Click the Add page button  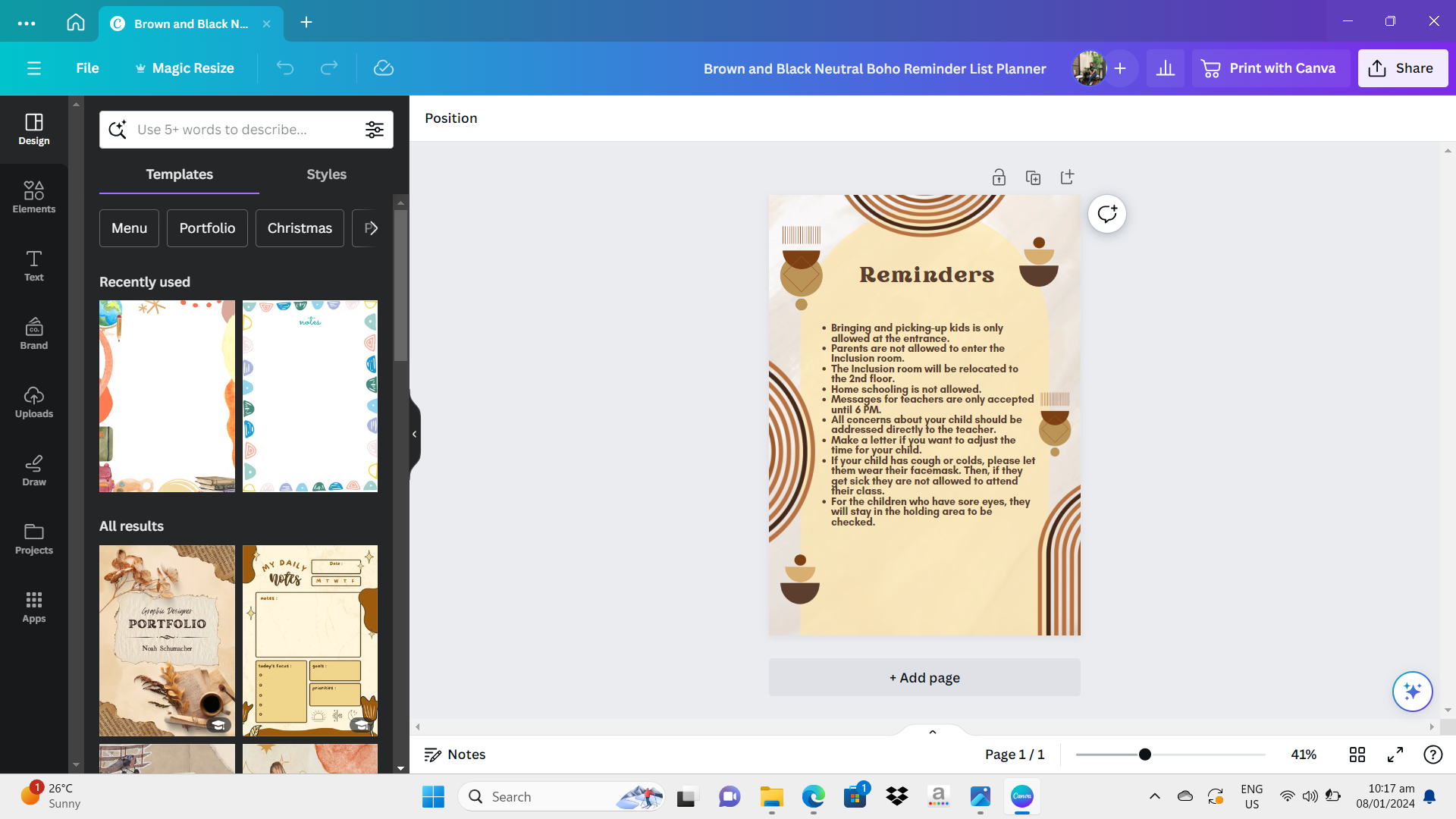(x=924, y=677)
